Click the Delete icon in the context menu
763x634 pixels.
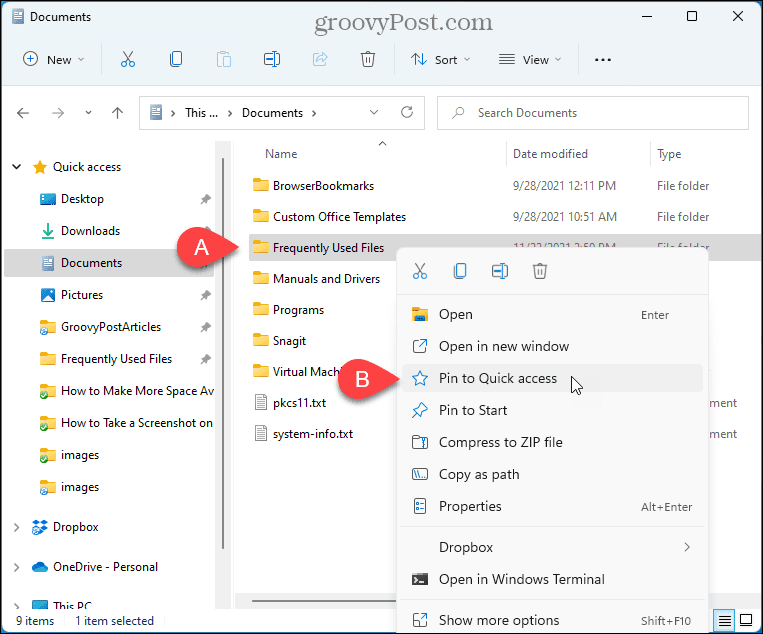coord(540,271)
